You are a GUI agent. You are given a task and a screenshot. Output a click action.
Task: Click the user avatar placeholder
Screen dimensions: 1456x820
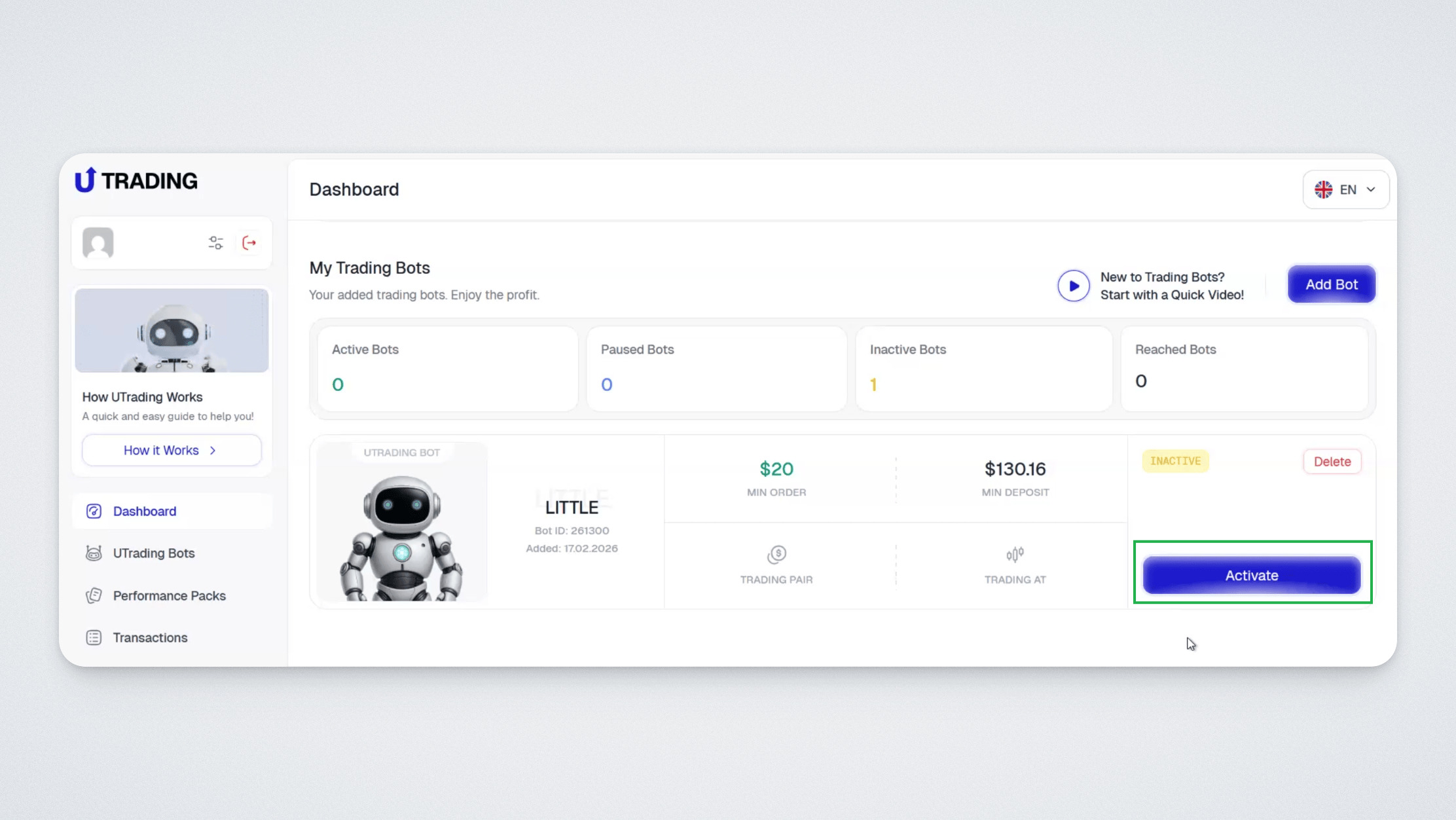tap(98, 243)
